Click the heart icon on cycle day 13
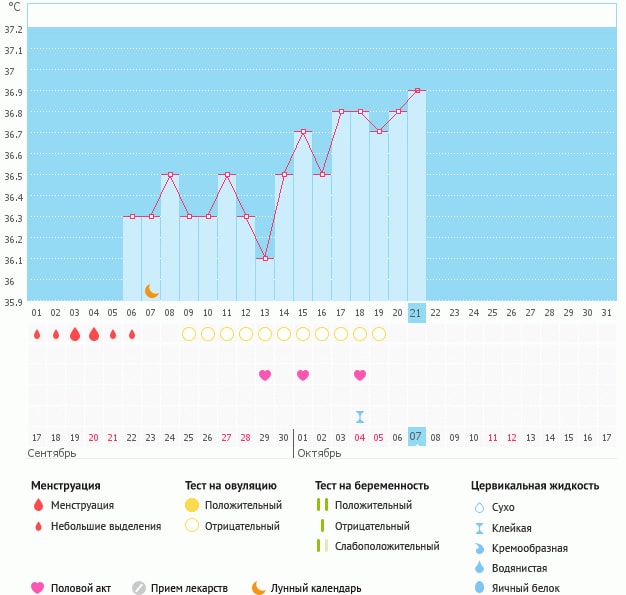 (265, 375)
